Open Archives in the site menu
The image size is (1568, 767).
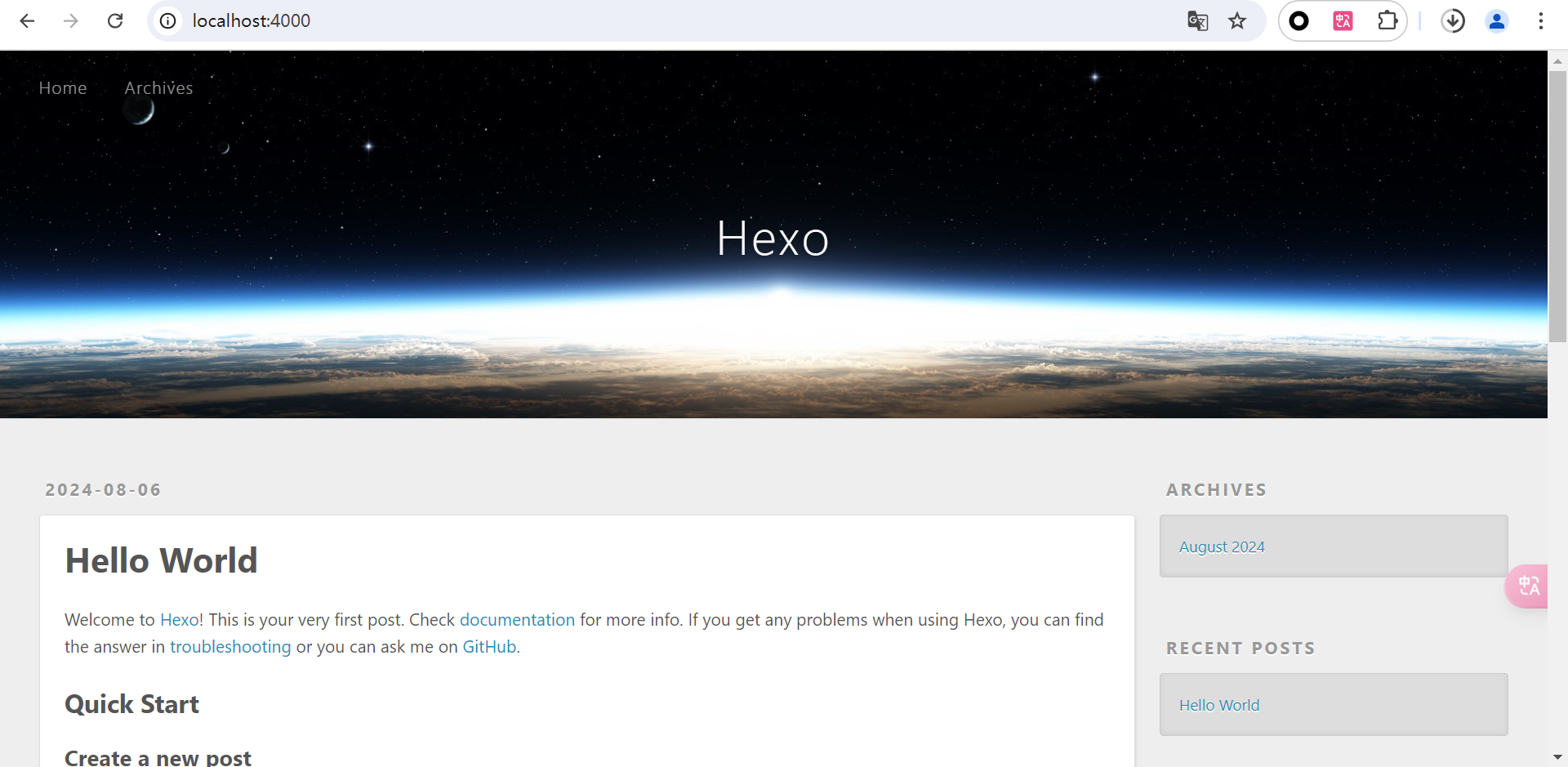(x=158, y=88)
